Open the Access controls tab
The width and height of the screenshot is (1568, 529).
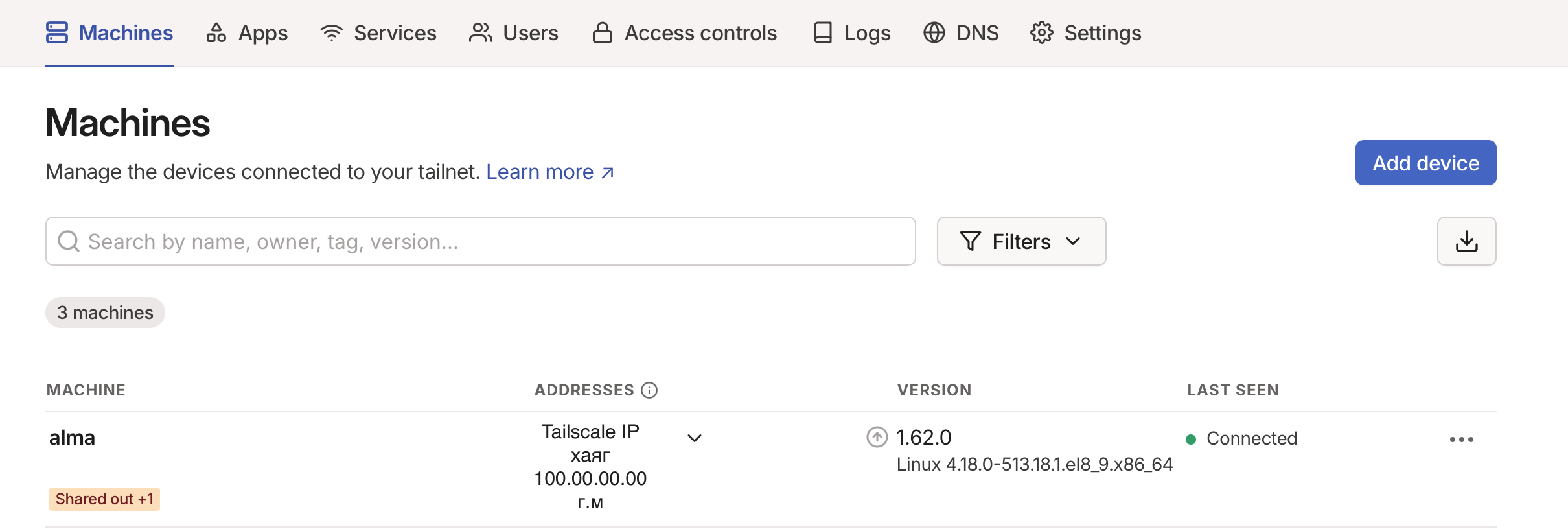click(684, 33)
